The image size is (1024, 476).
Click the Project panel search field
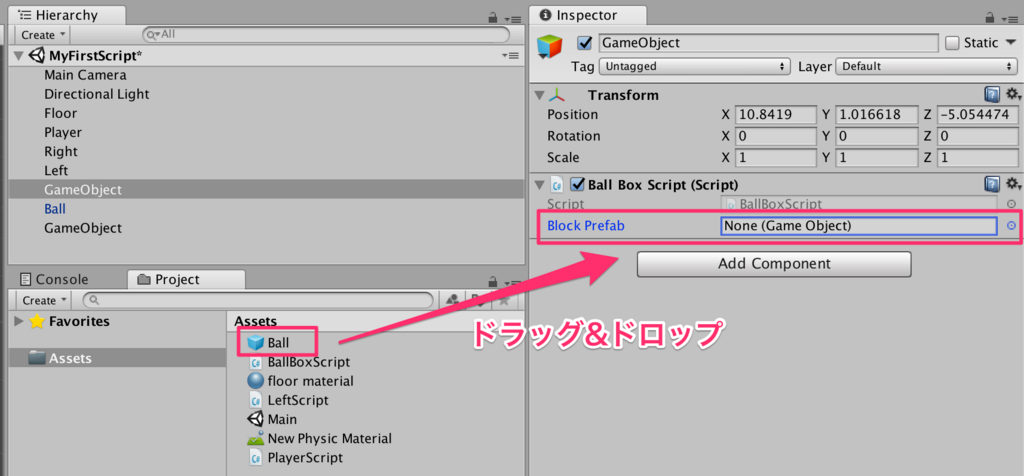(258, 300)
